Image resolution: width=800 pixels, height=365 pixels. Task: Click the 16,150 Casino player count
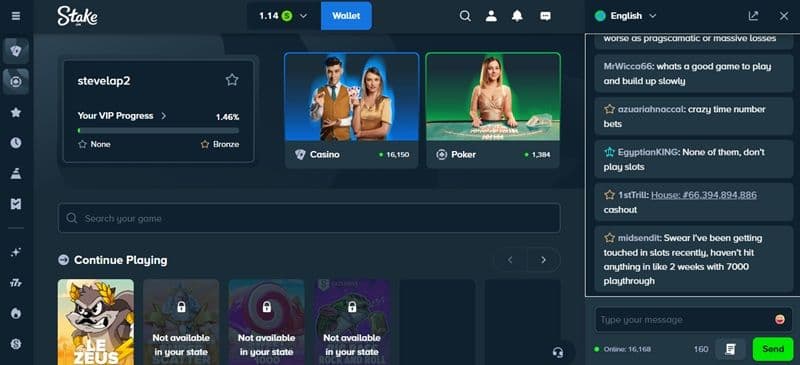pos(397,155)
